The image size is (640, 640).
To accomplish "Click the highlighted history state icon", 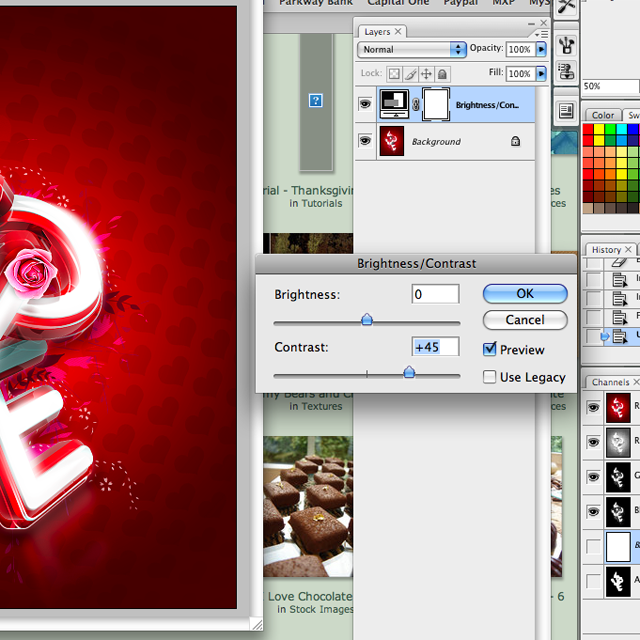I will pyautogui.click(x=620, y=336).
